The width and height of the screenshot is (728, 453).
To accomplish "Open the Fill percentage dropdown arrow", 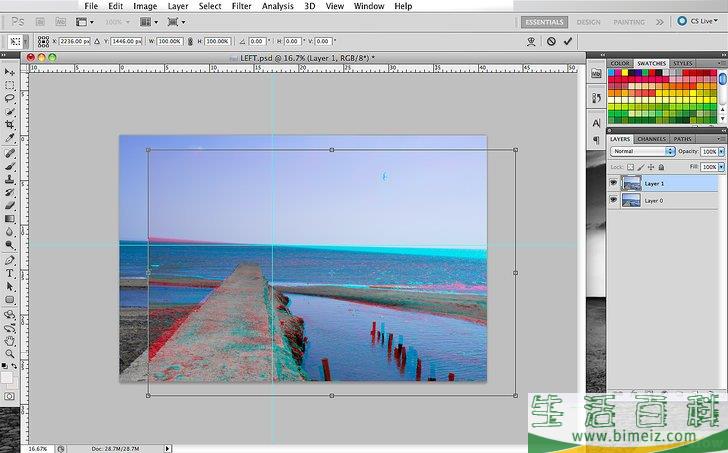I will point(721,166).
